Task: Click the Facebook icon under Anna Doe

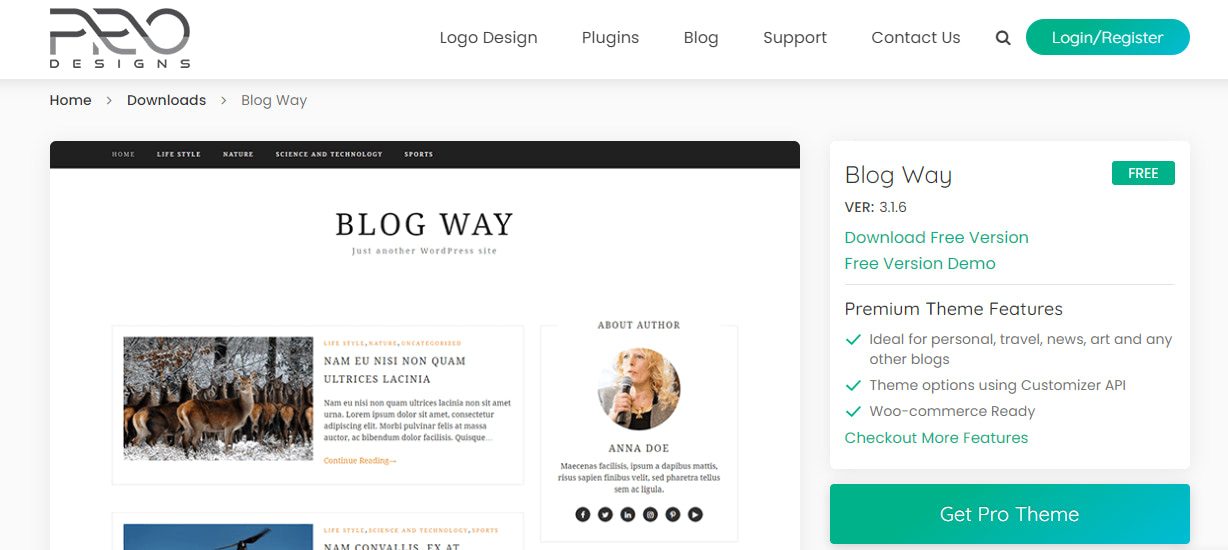Action: pos(583,514)
